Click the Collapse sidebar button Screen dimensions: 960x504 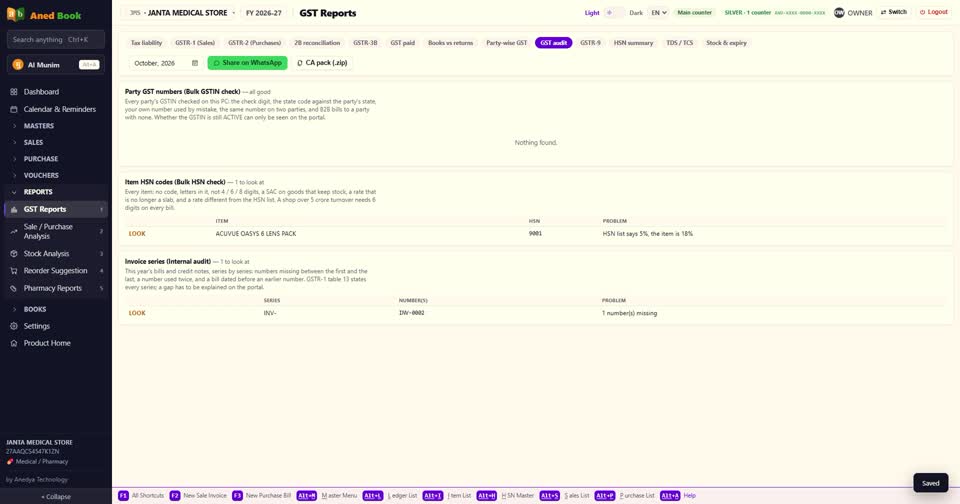point(56,497)
